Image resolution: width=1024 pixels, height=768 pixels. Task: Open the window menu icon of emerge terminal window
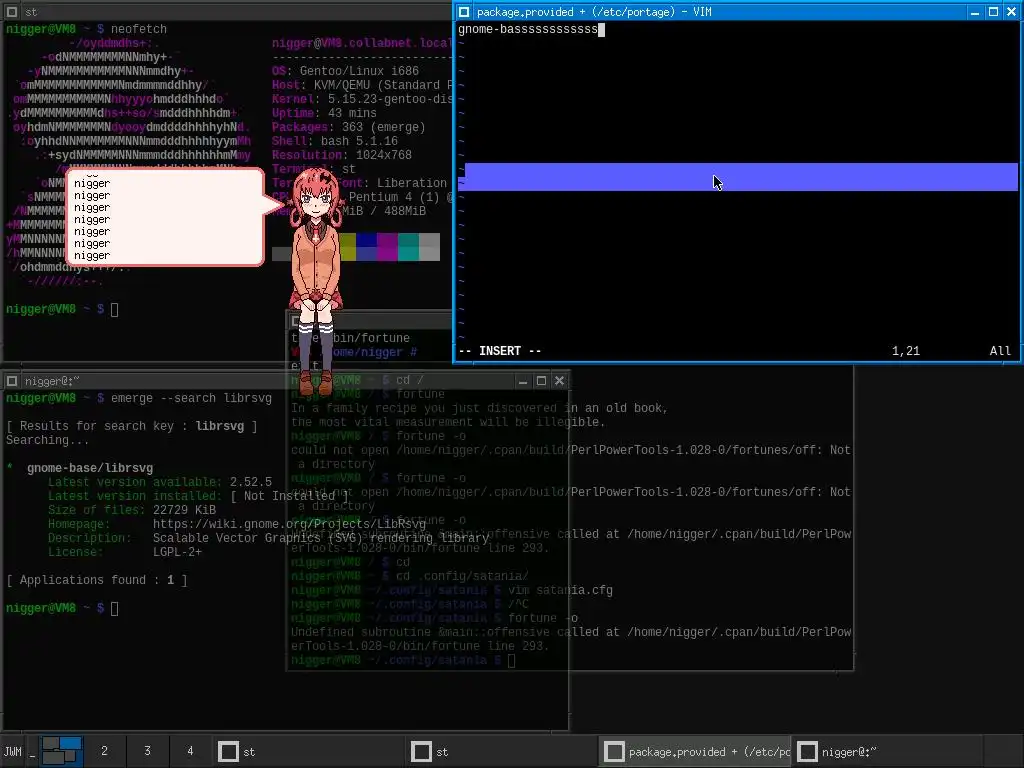[12, 381]
